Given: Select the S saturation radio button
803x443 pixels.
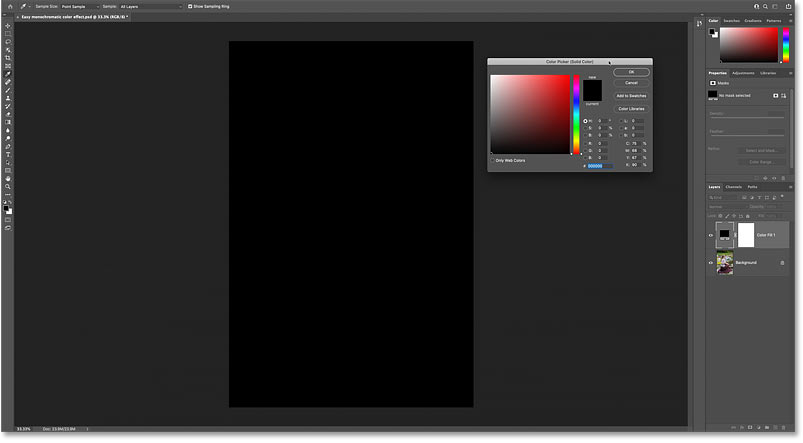Looking at the screenshot, I should (x=585, y=128).
